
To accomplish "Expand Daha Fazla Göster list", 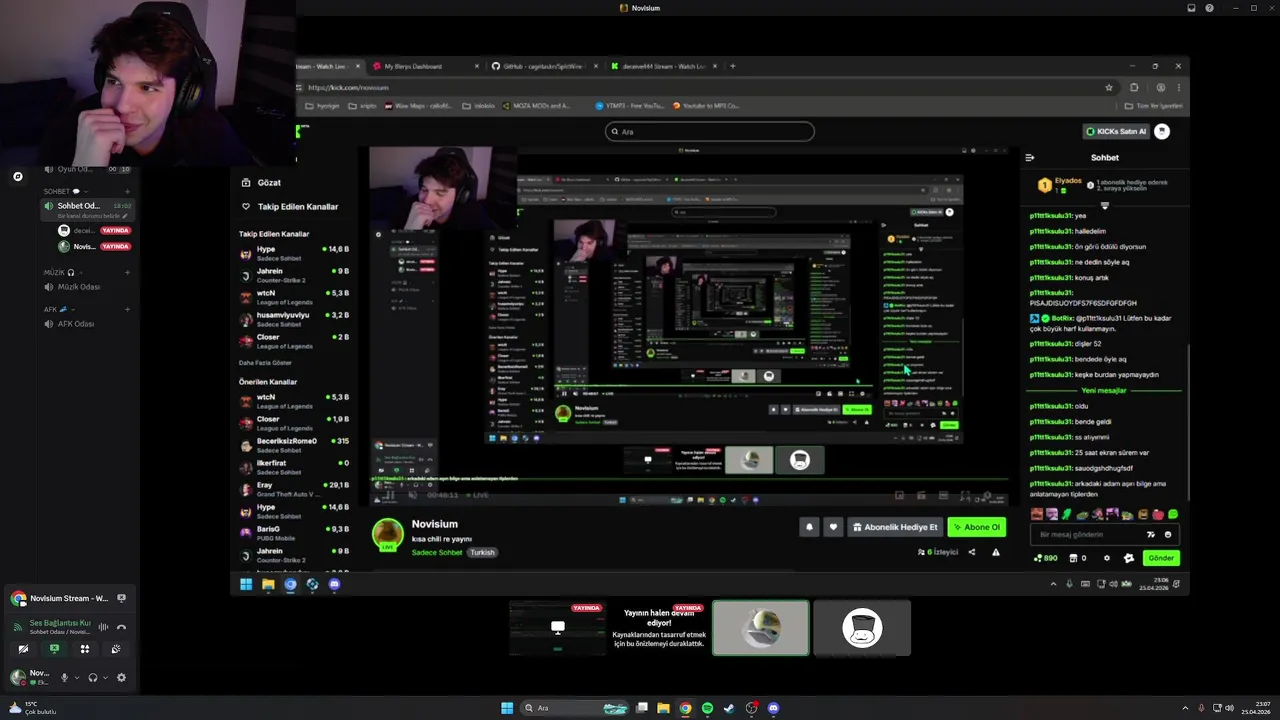I will (x=265, y=362).
